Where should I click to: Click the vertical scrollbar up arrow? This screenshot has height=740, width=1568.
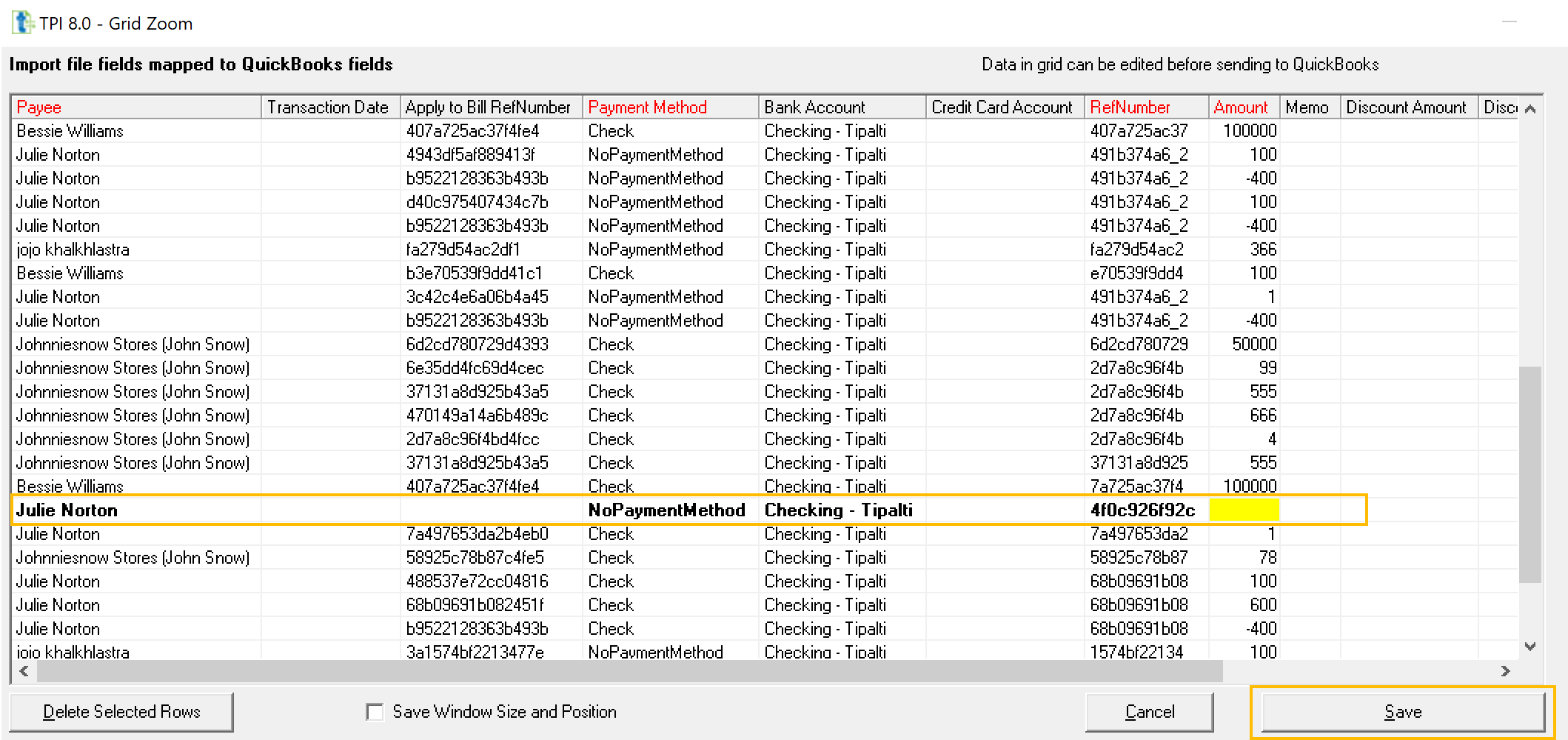click(x=1530, y=107)
